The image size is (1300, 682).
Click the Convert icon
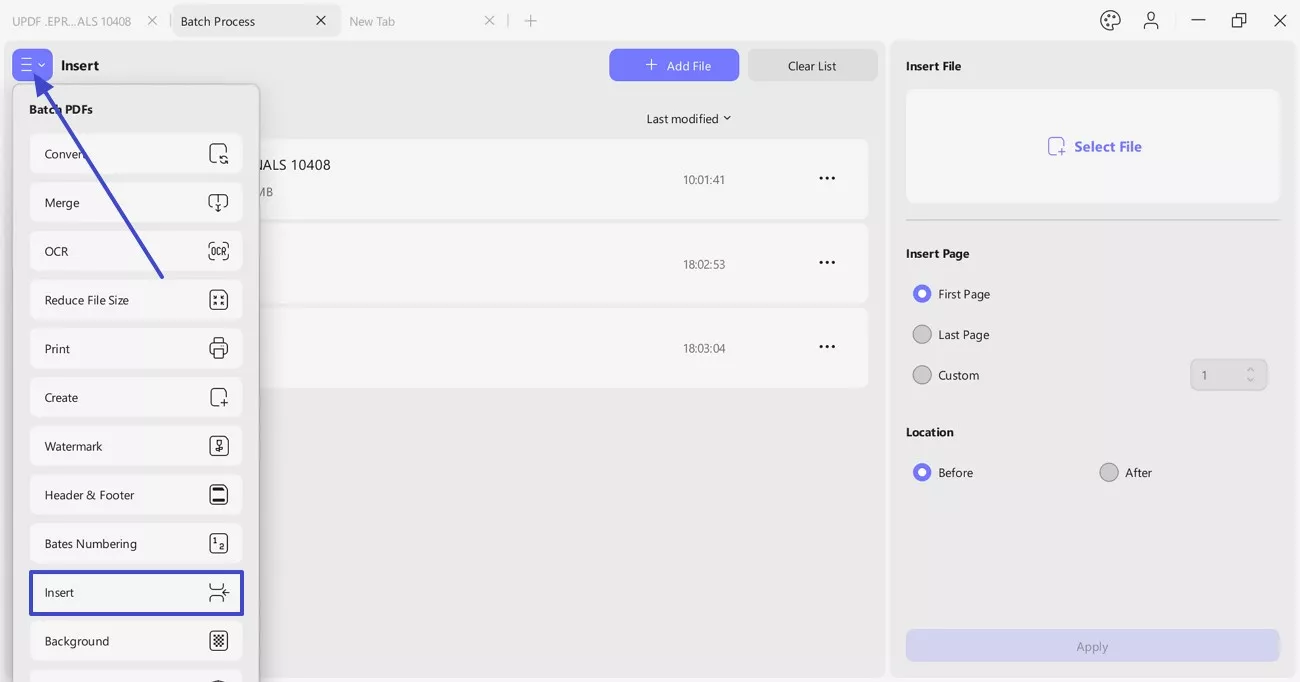click(218, 154)
